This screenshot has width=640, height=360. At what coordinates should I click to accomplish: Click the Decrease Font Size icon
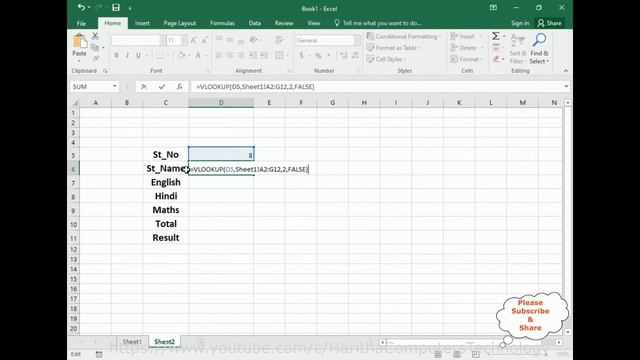[204, 40]
